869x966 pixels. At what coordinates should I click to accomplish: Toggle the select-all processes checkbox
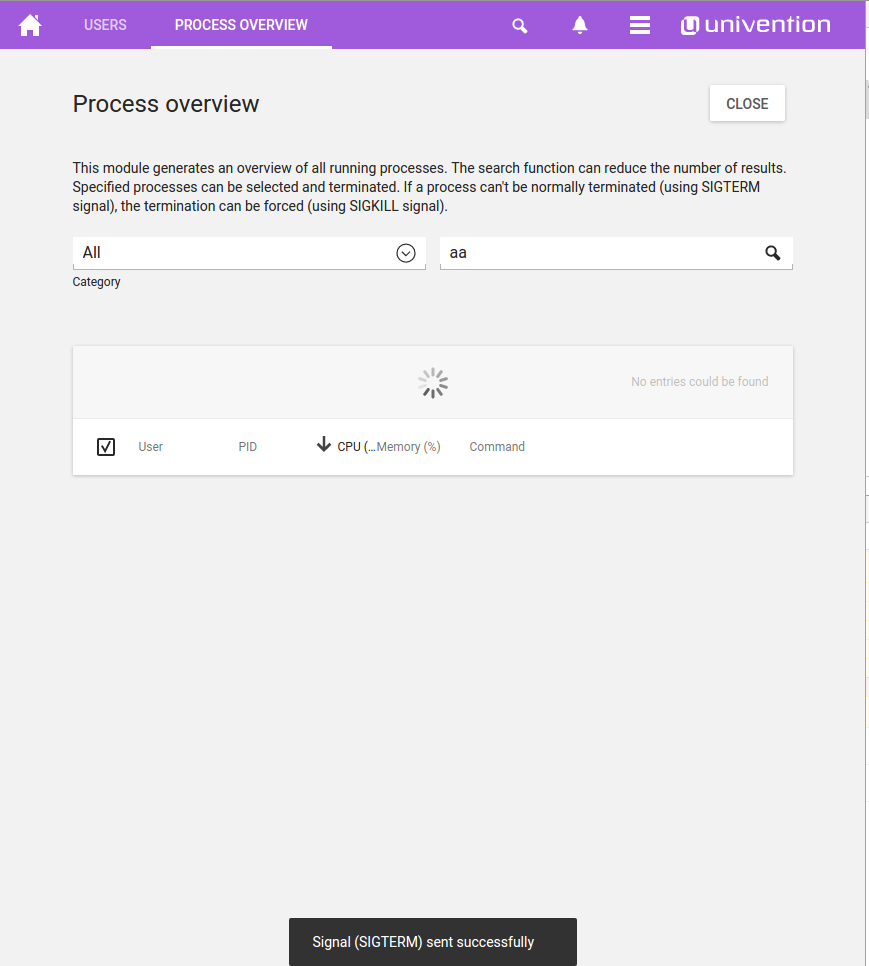(x=106, y=447)
